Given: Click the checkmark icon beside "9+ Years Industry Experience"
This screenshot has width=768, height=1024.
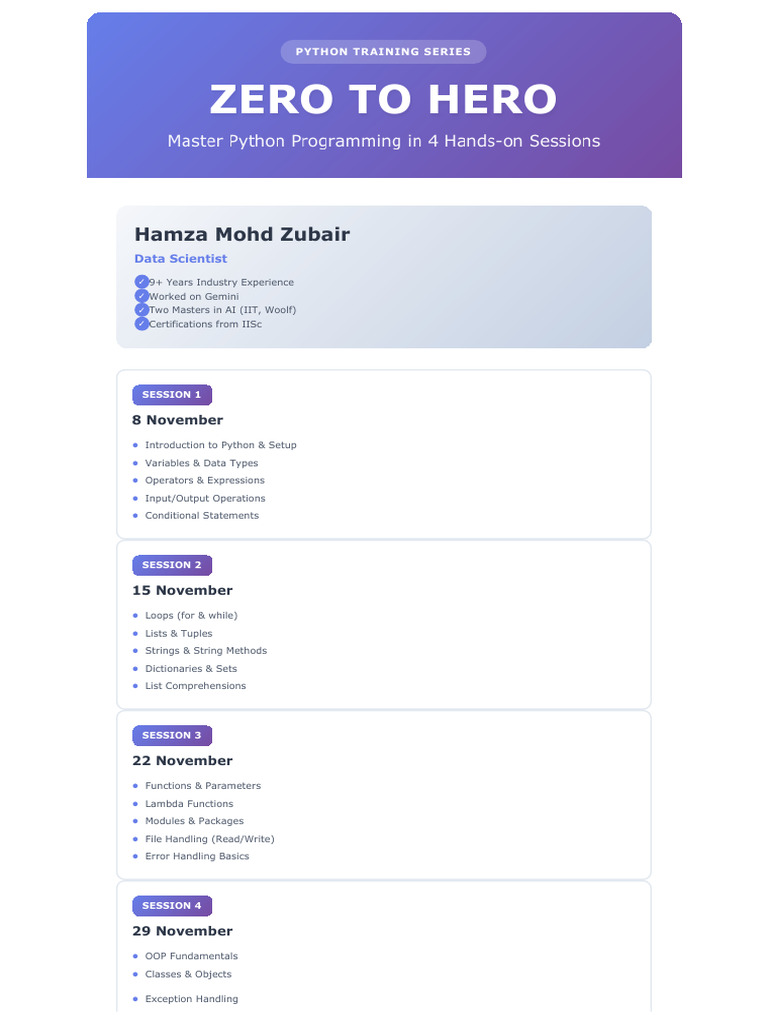Looking at the screenshot, I should pos(141,282).
